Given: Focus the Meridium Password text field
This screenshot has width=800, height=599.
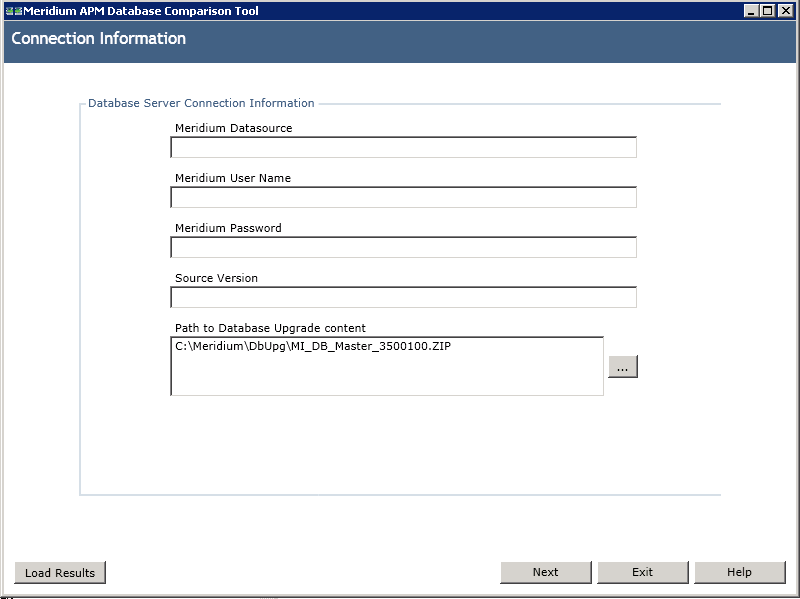Looking at the screenshot, I should tap(404, 247).
